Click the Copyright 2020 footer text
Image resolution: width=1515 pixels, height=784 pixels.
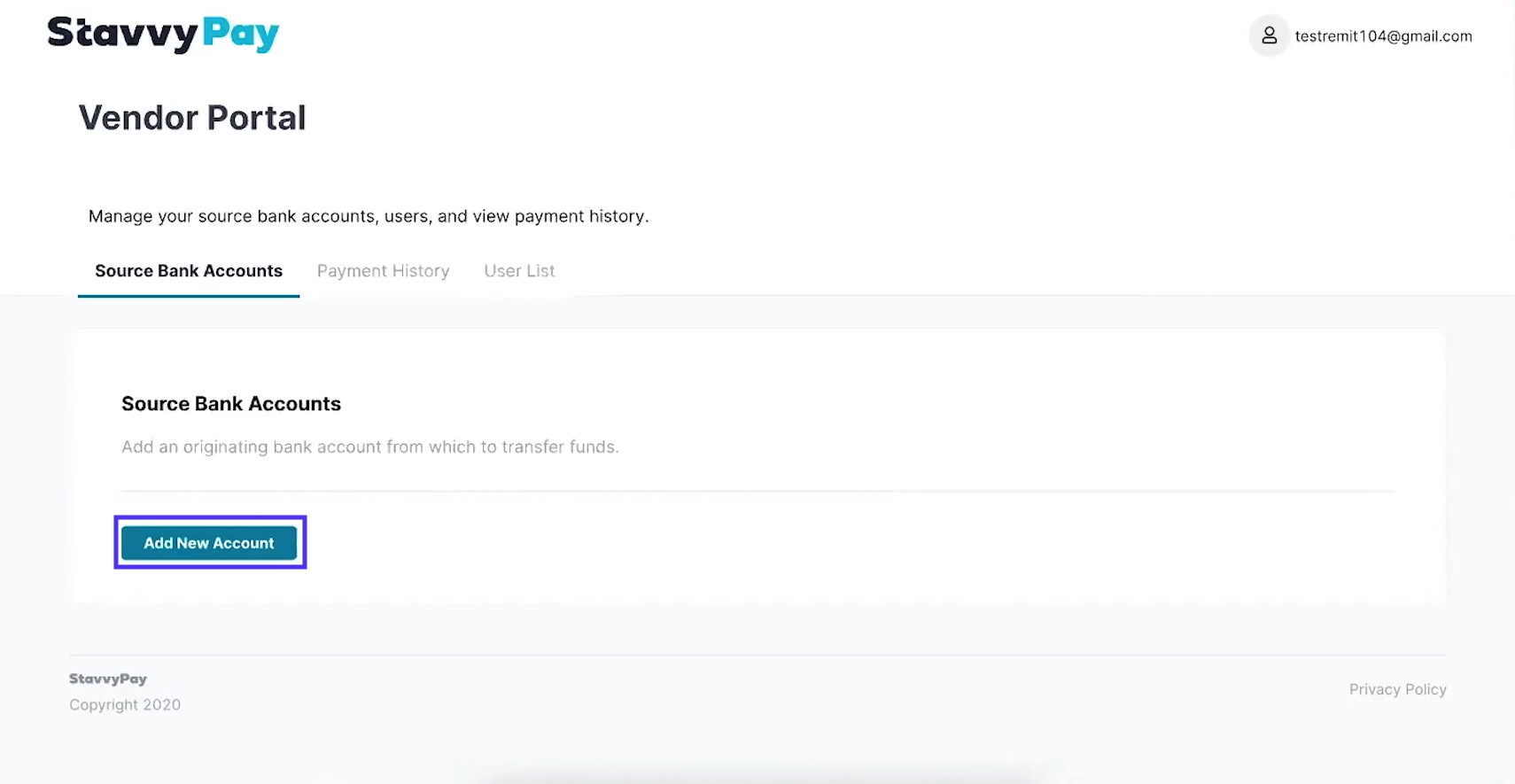tap(125, 705)
